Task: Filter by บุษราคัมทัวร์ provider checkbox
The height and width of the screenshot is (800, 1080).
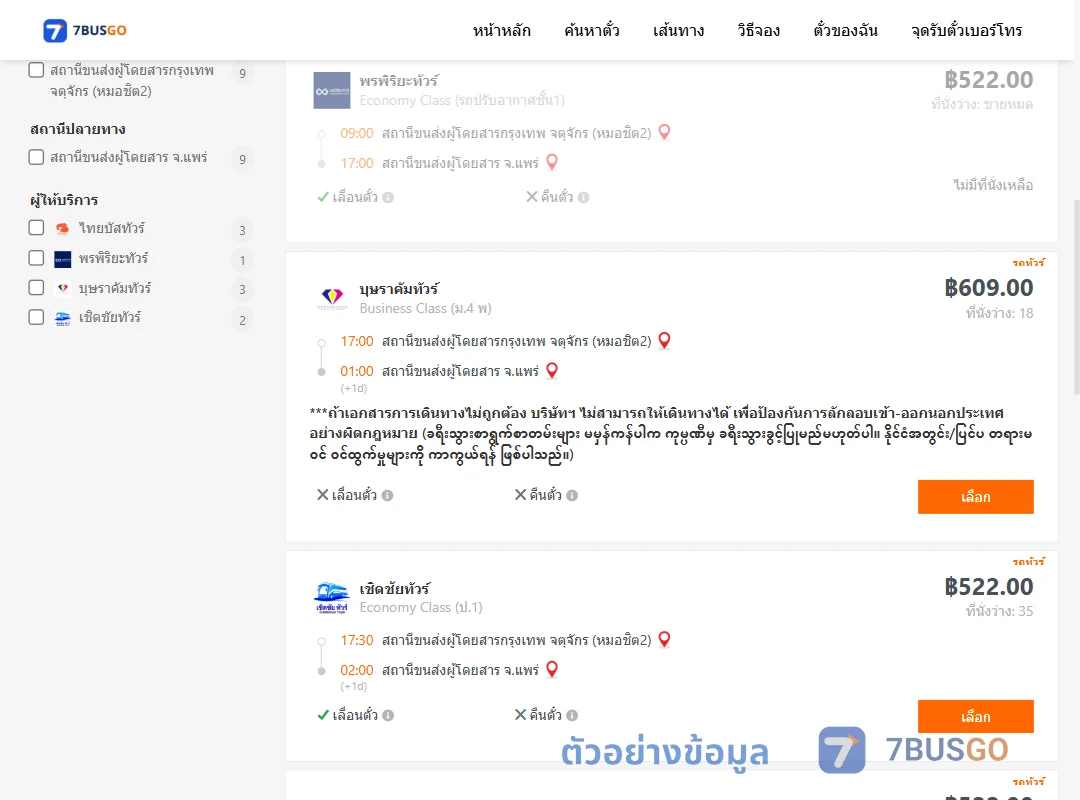Action: coord(37,287)
